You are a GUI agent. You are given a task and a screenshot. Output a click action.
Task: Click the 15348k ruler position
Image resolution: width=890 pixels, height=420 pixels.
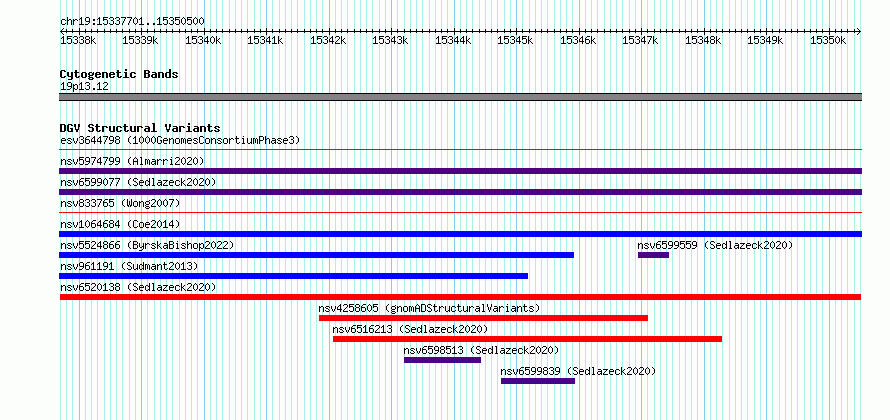tap(703, 40)
